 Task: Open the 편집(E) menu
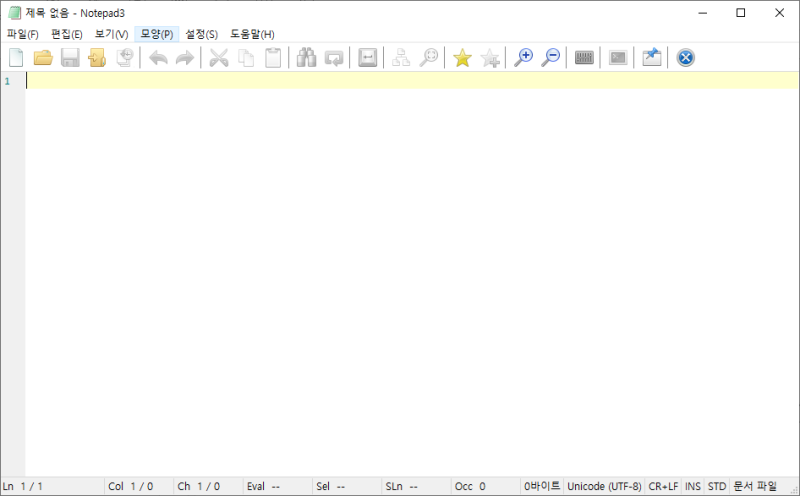click(x=67, y=34)
